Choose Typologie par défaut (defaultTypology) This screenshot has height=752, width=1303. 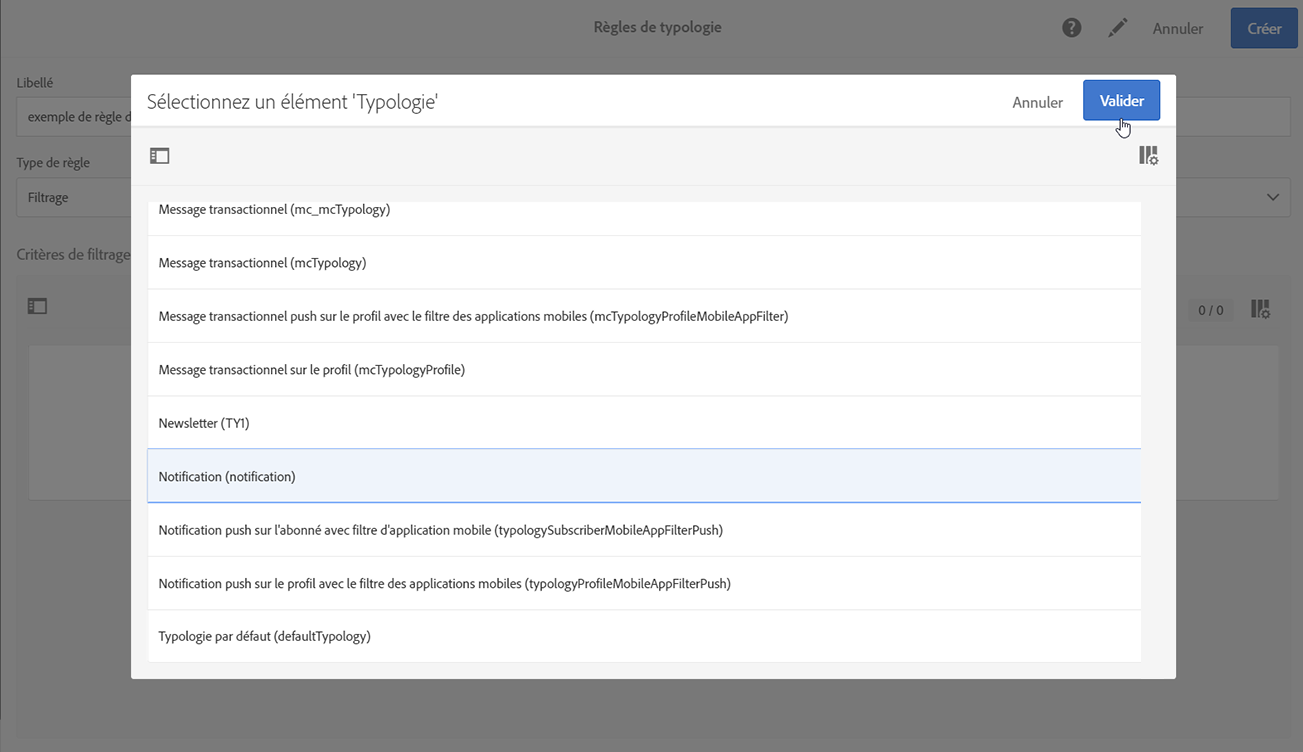click(264, 636)
